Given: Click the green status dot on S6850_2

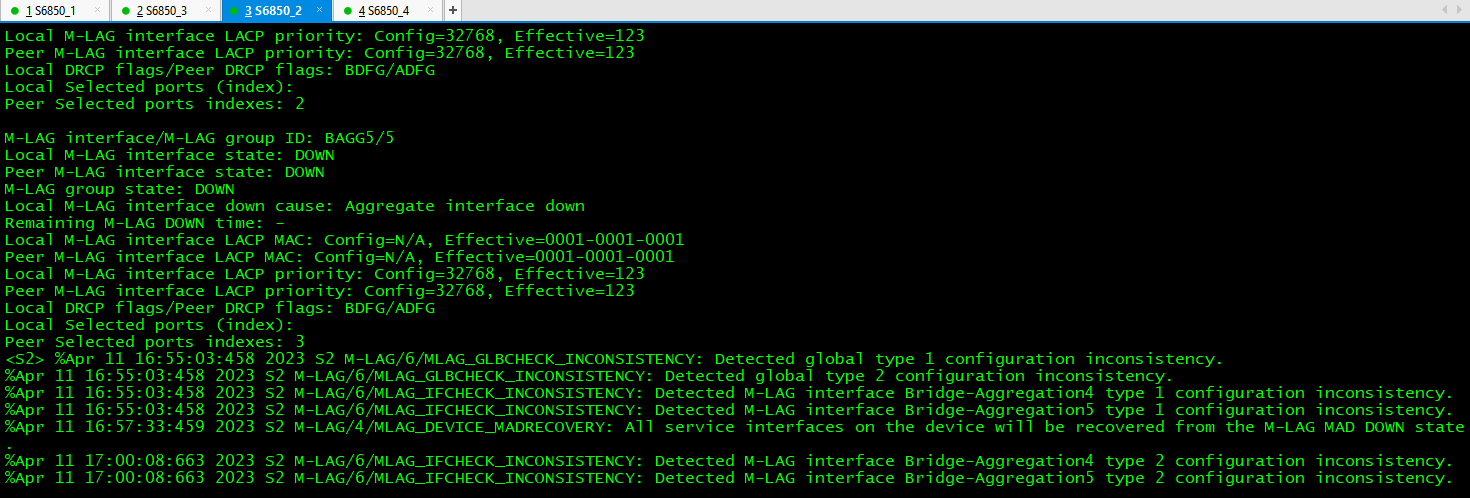Looking at the screenshot, I should click(x=236, y=11).
